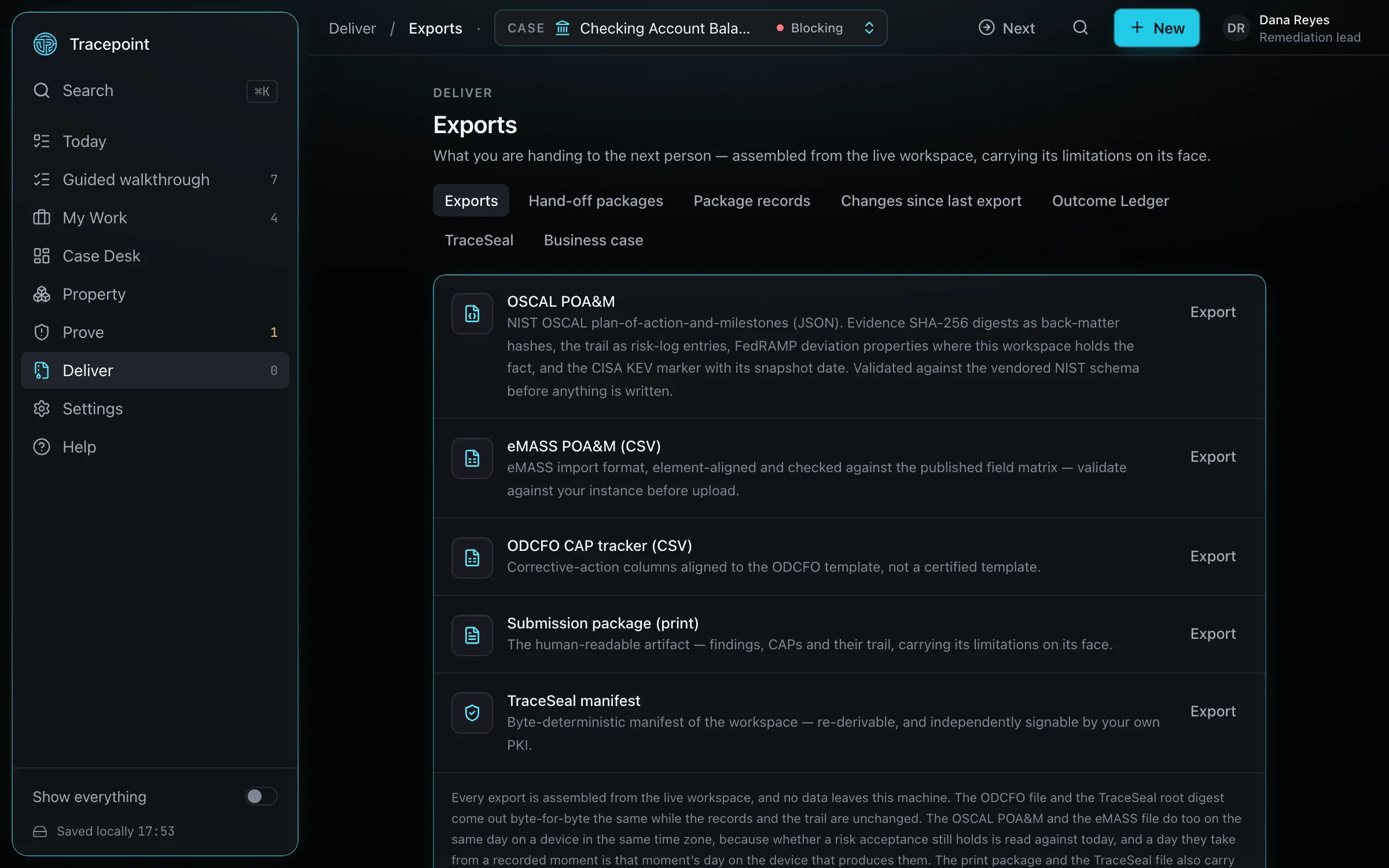Viewport: 1389px width, 868px height.
Task: Click the Blocking status indicator
Action: (810, 28)
